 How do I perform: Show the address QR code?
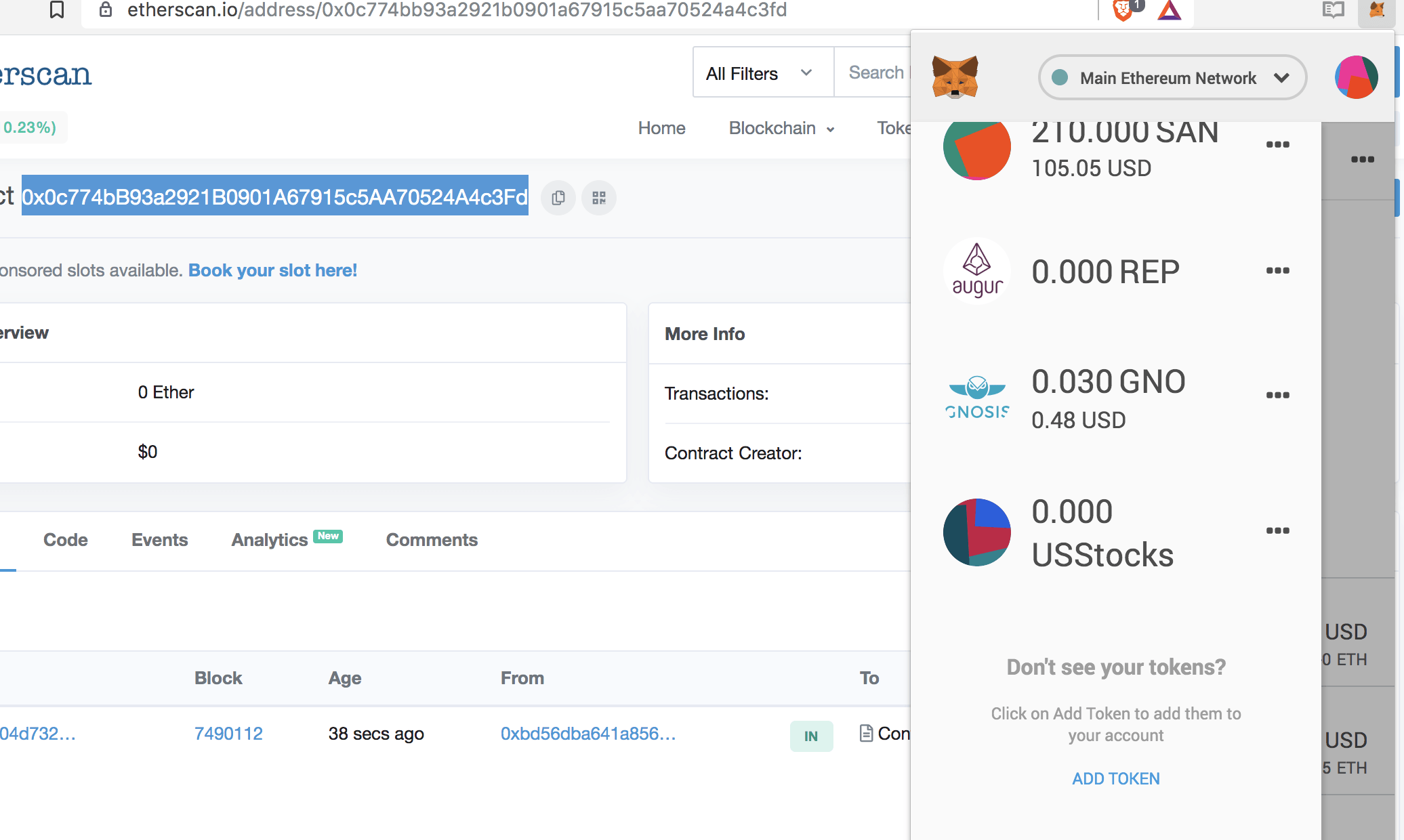(599, 198)
